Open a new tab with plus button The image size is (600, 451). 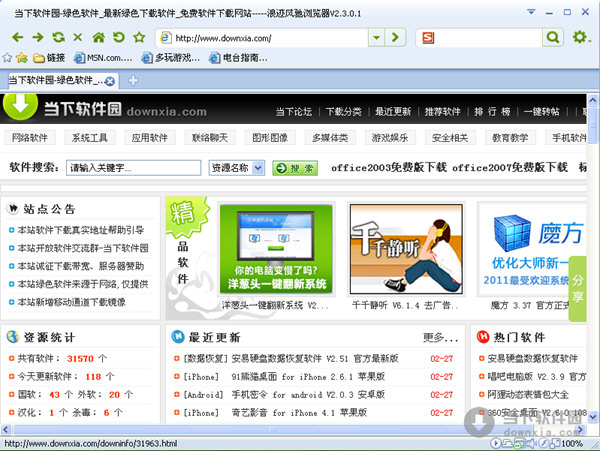tap(133, 81)
